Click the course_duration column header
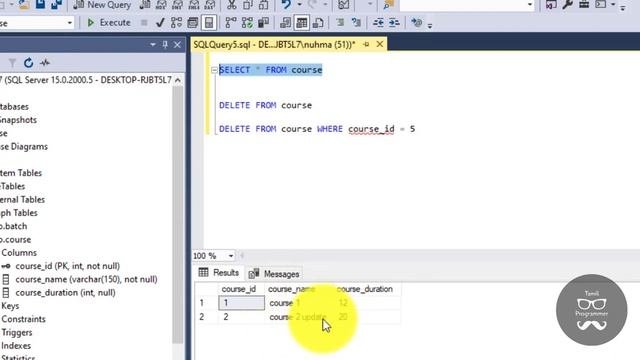 click(x=364, y=289)
